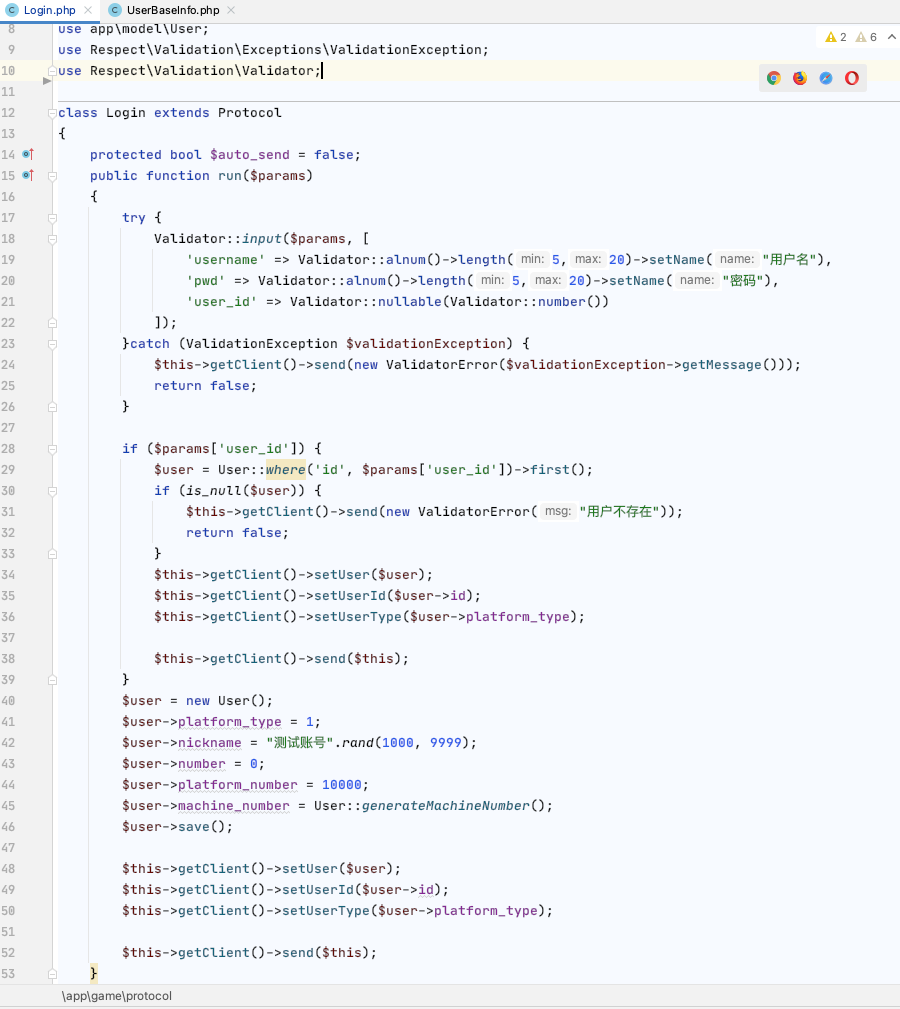Open in Chrome browser icon
Image resolution: width=900 pixels, height=1009 pixels.
pos(774,79)
